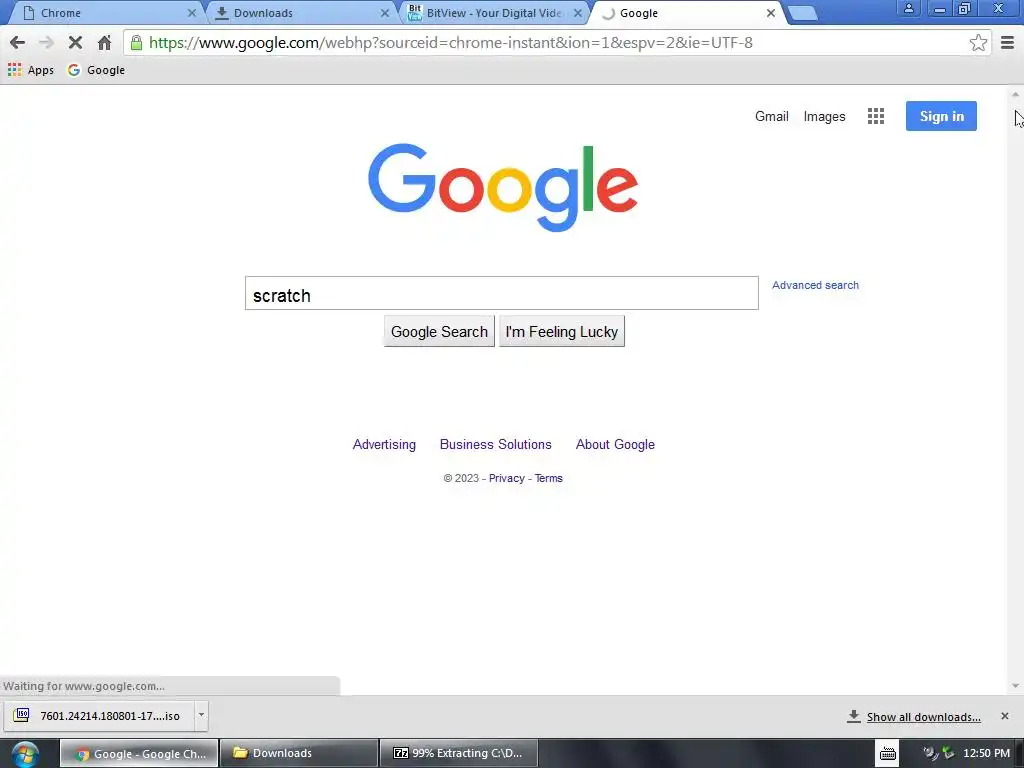Close the BitView tab
This screenshot has height=768, width=1024.
point(578,13)
